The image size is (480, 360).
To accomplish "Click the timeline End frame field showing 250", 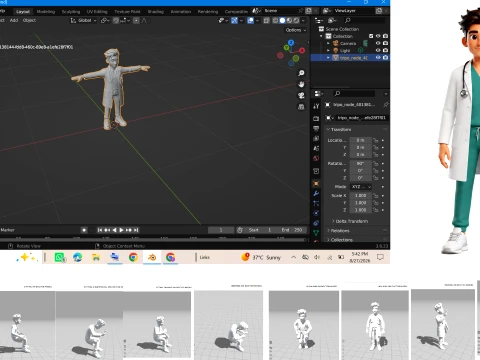I will pyautogui.click(x=292, y=230).
